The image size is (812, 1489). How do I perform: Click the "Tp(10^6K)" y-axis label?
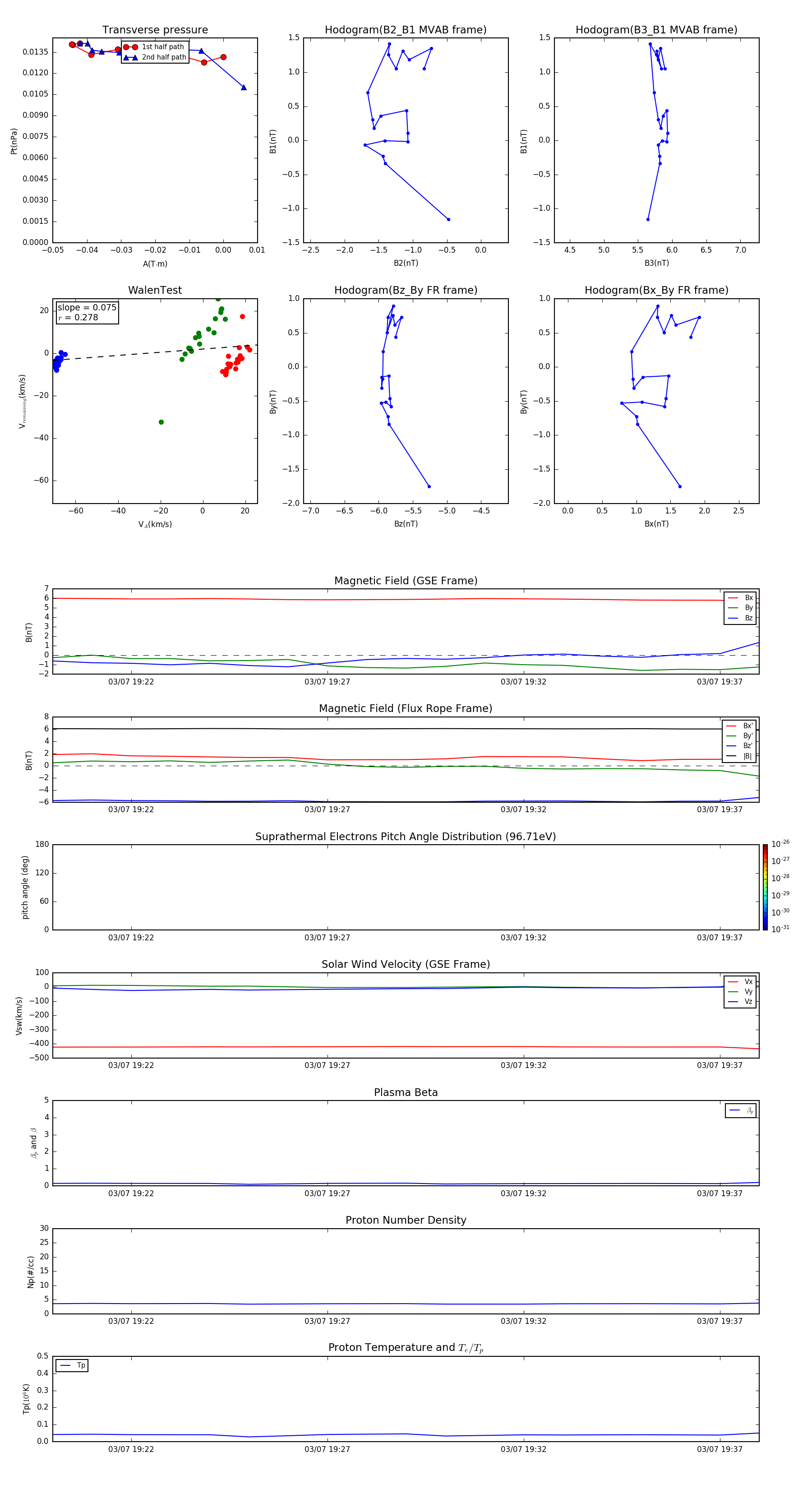pos(26,1399)
